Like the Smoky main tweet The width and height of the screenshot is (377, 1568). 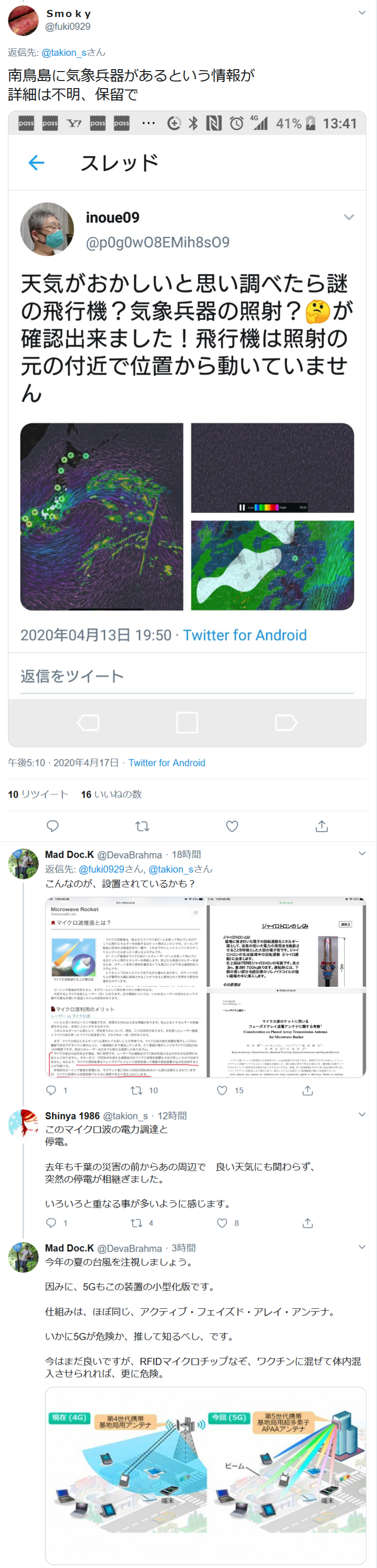tap(232, 826)
